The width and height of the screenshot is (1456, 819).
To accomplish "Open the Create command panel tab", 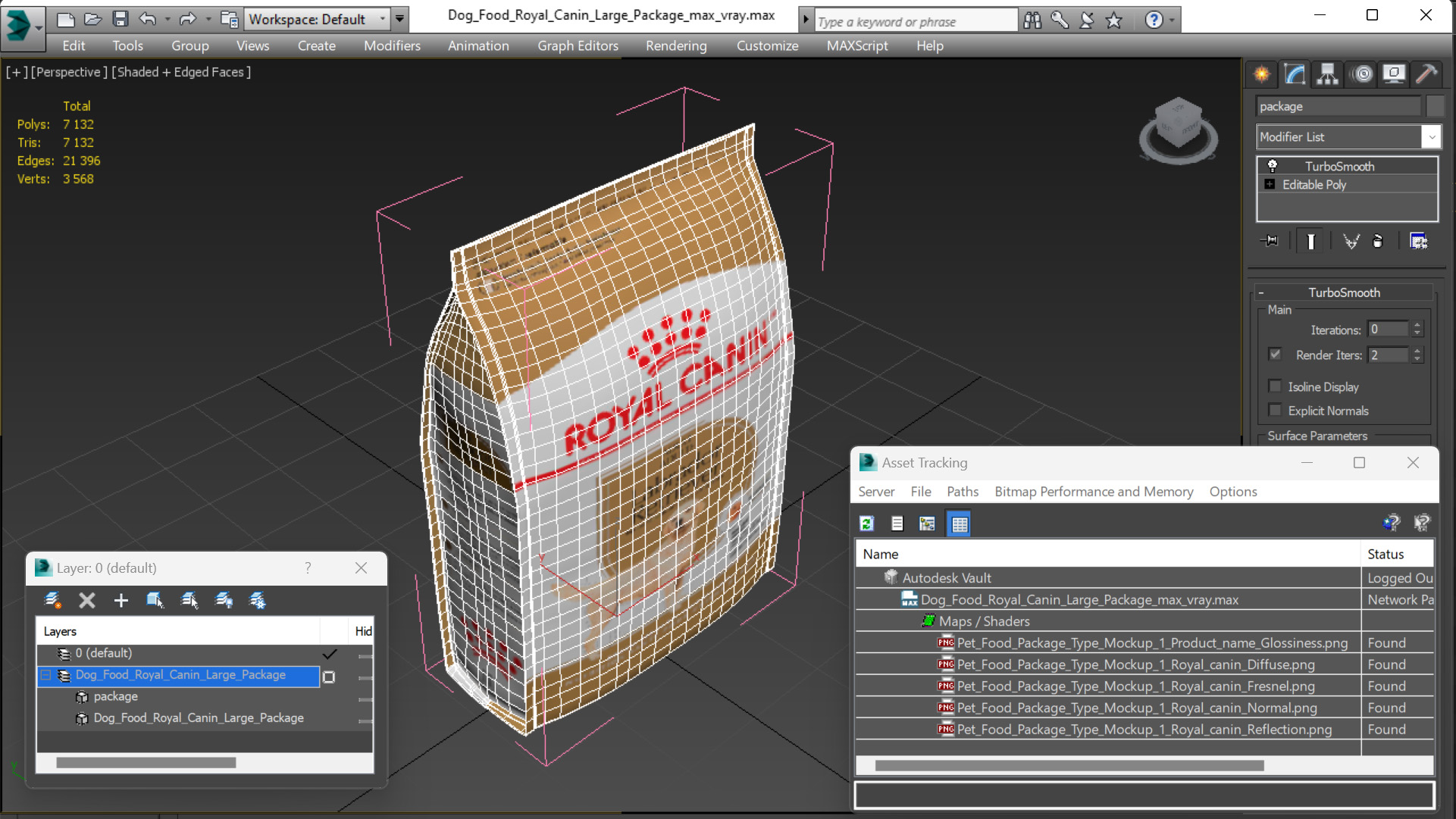I will [1262, 73].
